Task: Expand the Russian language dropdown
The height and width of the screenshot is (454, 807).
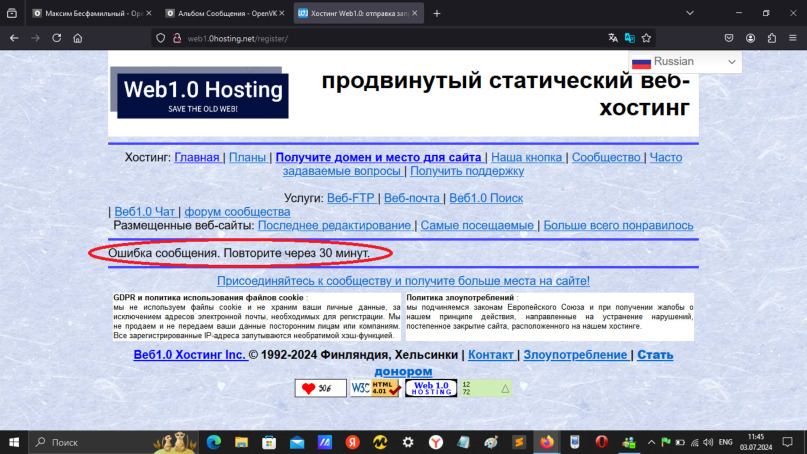Action: 685,62
